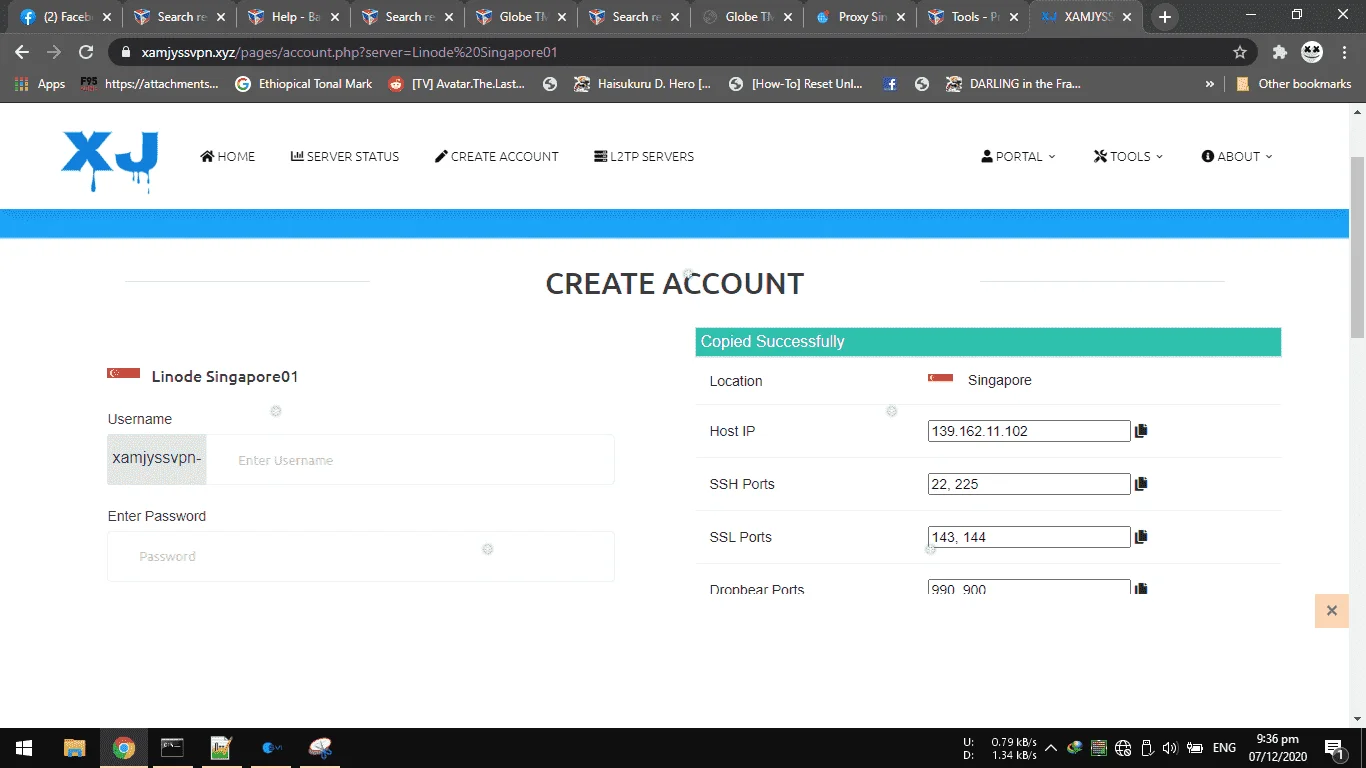Go to the HOME page
The height and width of the screenshot is (768, 1366).
[228, 157]
